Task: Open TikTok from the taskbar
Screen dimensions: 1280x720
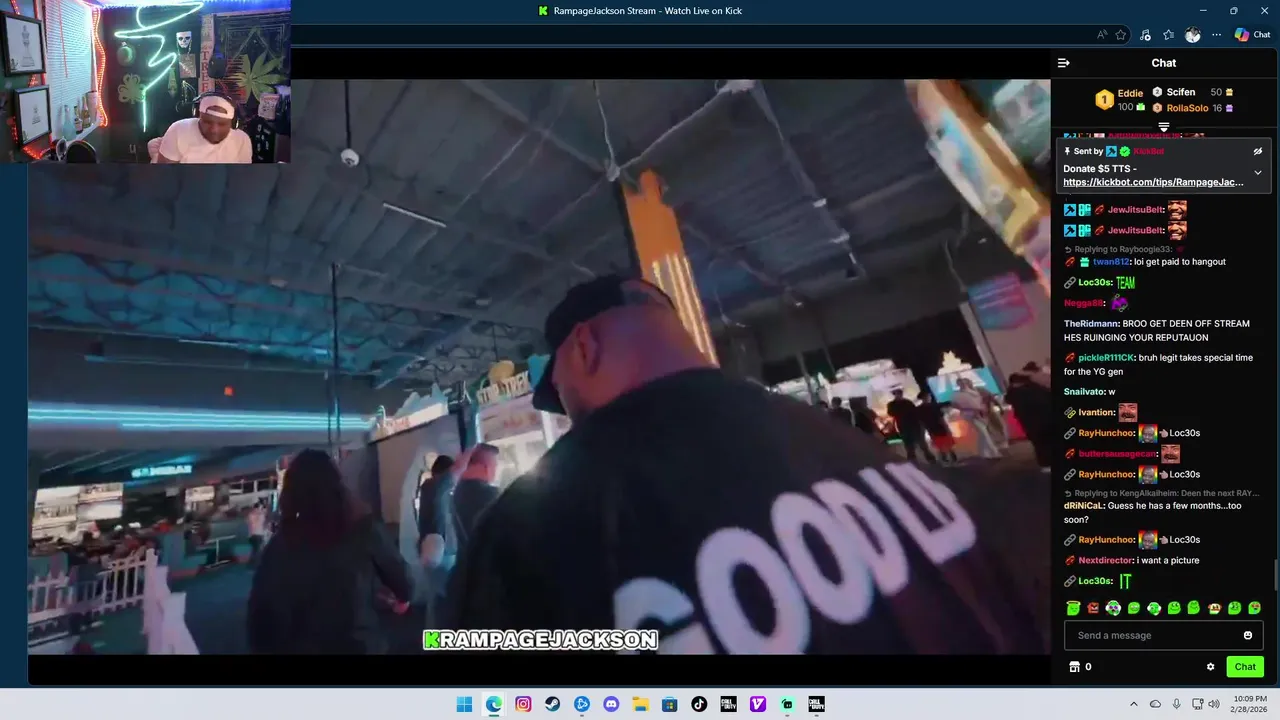Action: pos(699,704)
